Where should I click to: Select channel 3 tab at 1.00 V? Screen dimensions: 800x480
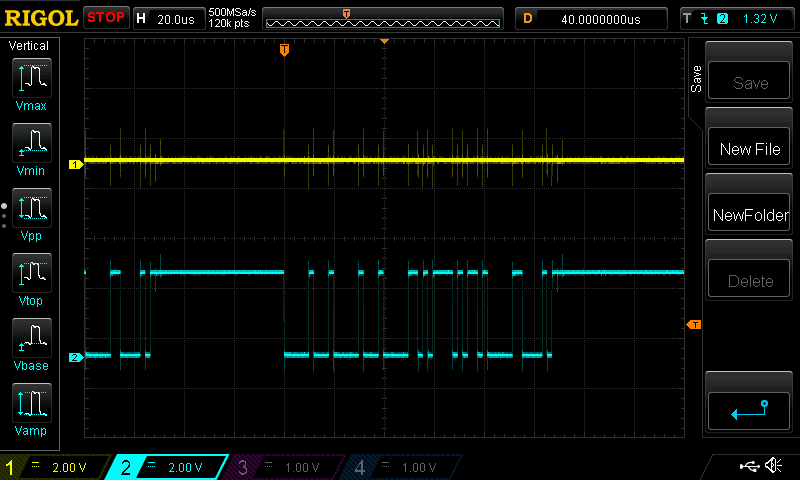284,467
